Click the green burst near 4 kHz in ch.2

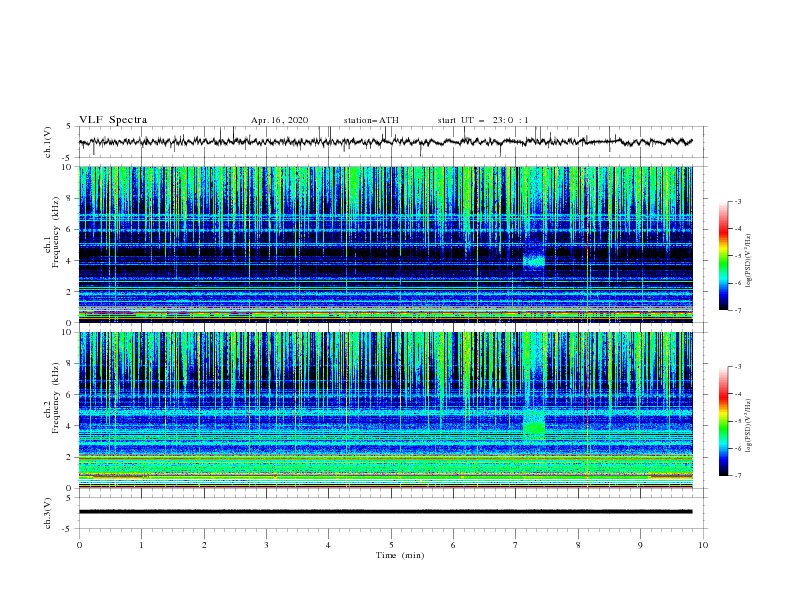534,427
